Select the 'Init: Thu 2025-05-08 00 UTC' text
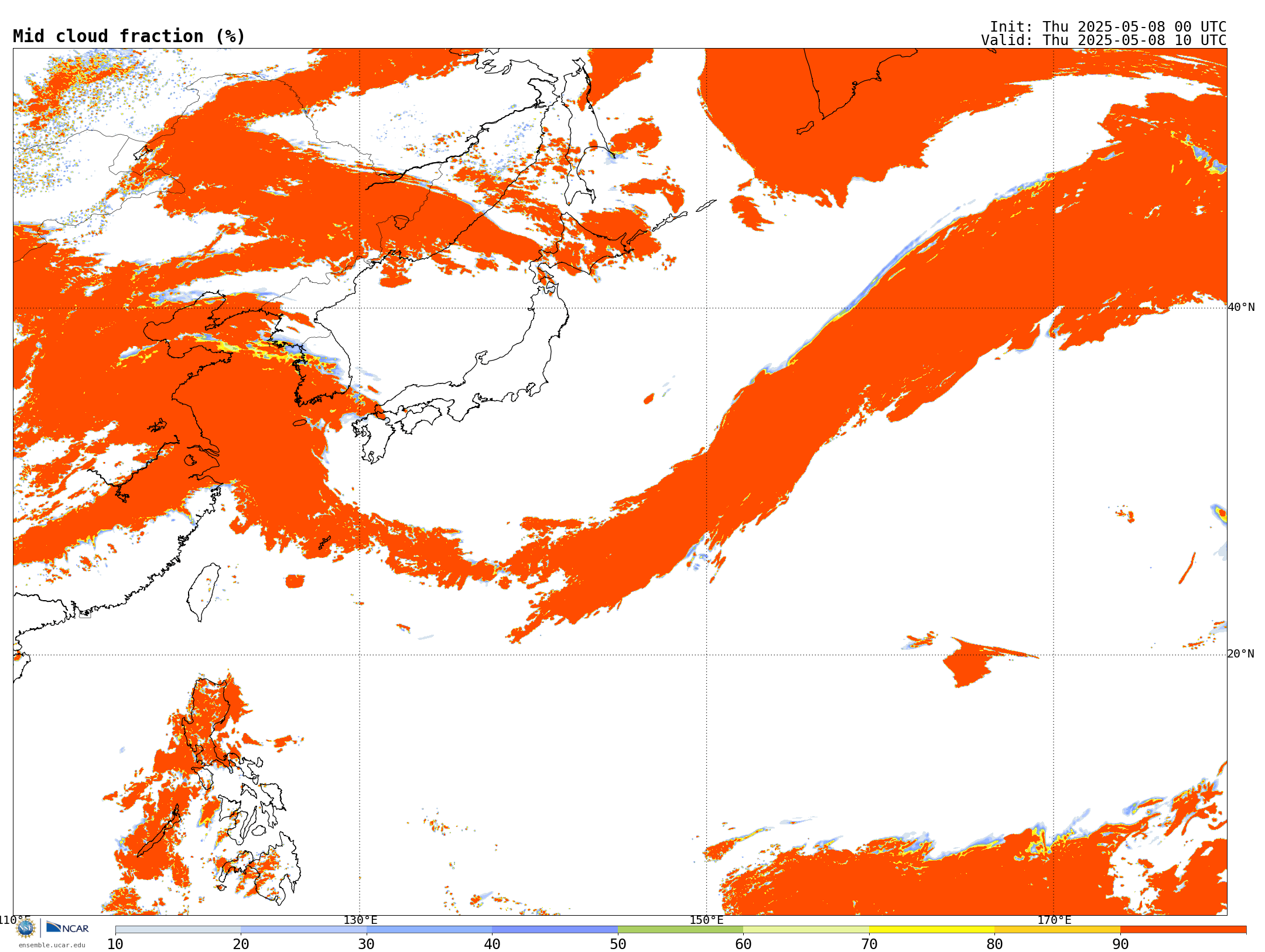Image resolution: width=1265 pixels, height=952 pixels. coord(1108,27)
